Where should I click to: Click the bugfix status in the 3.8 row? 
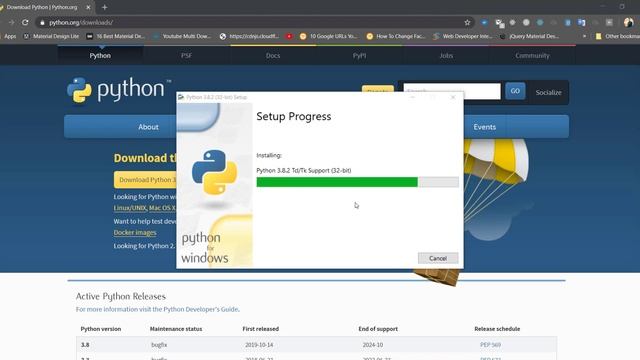pyautogui.click(x=159, y=345)
